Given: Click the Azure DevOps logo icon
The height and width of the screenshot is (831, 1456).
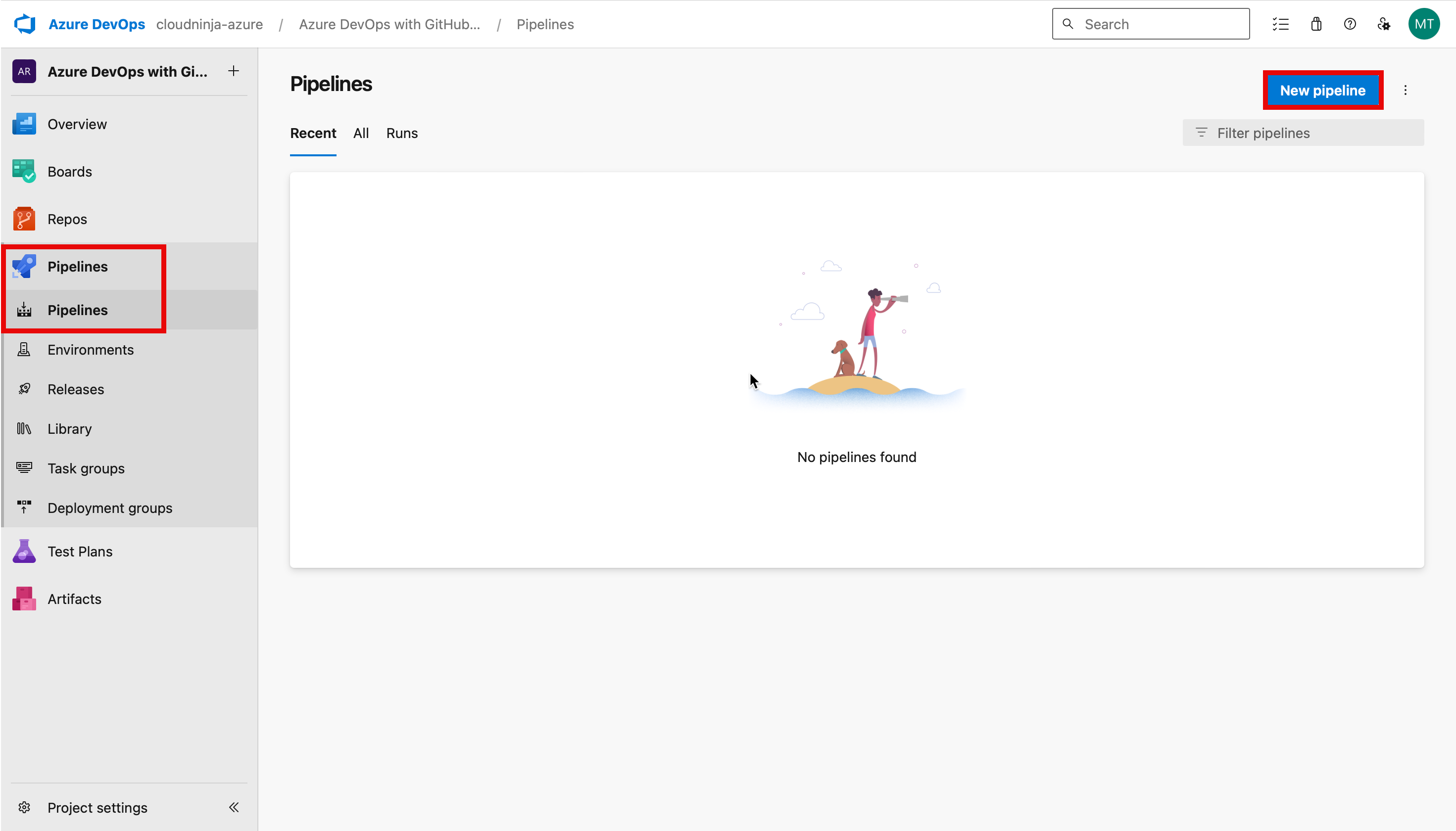Looking at the screenshot, I should tap(25, 24).
